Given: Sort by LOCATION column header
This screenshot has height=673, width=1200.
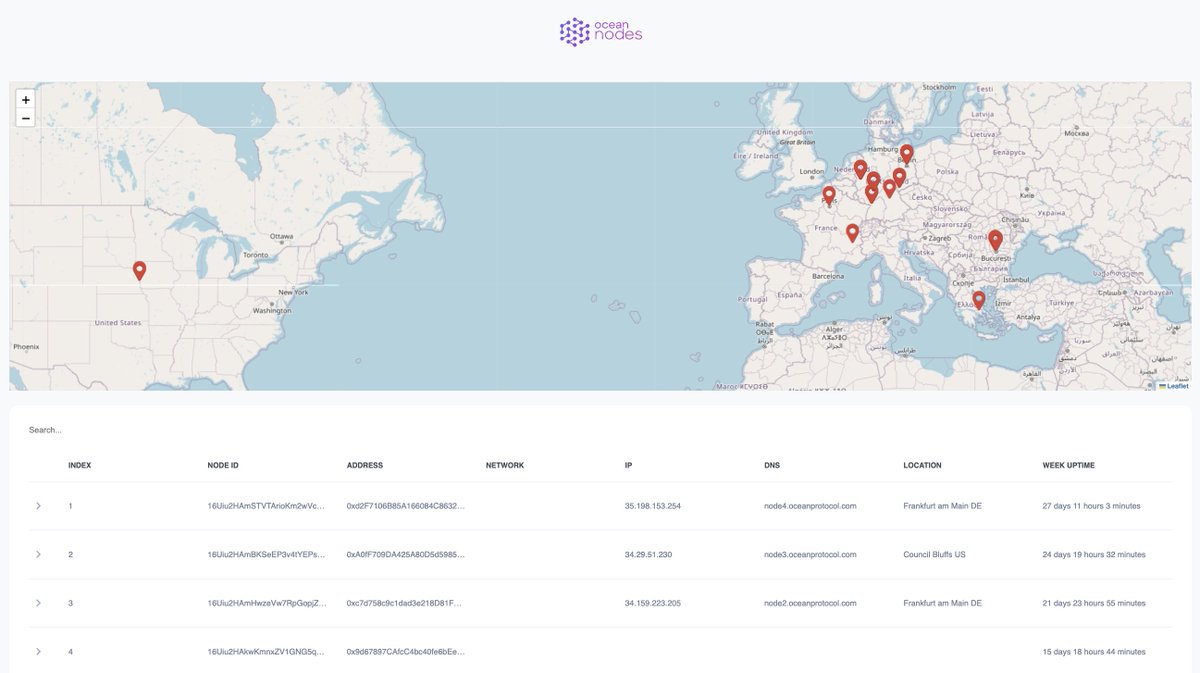Looking at the screenshot, I should click(x=922, y=465).
